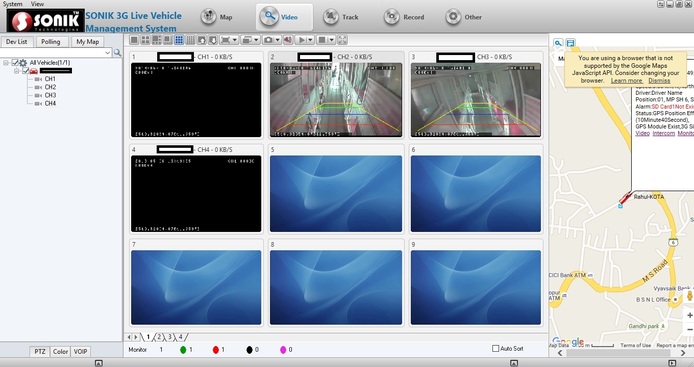
Task: Select the four-window grid layout icon
Action: 145,40
